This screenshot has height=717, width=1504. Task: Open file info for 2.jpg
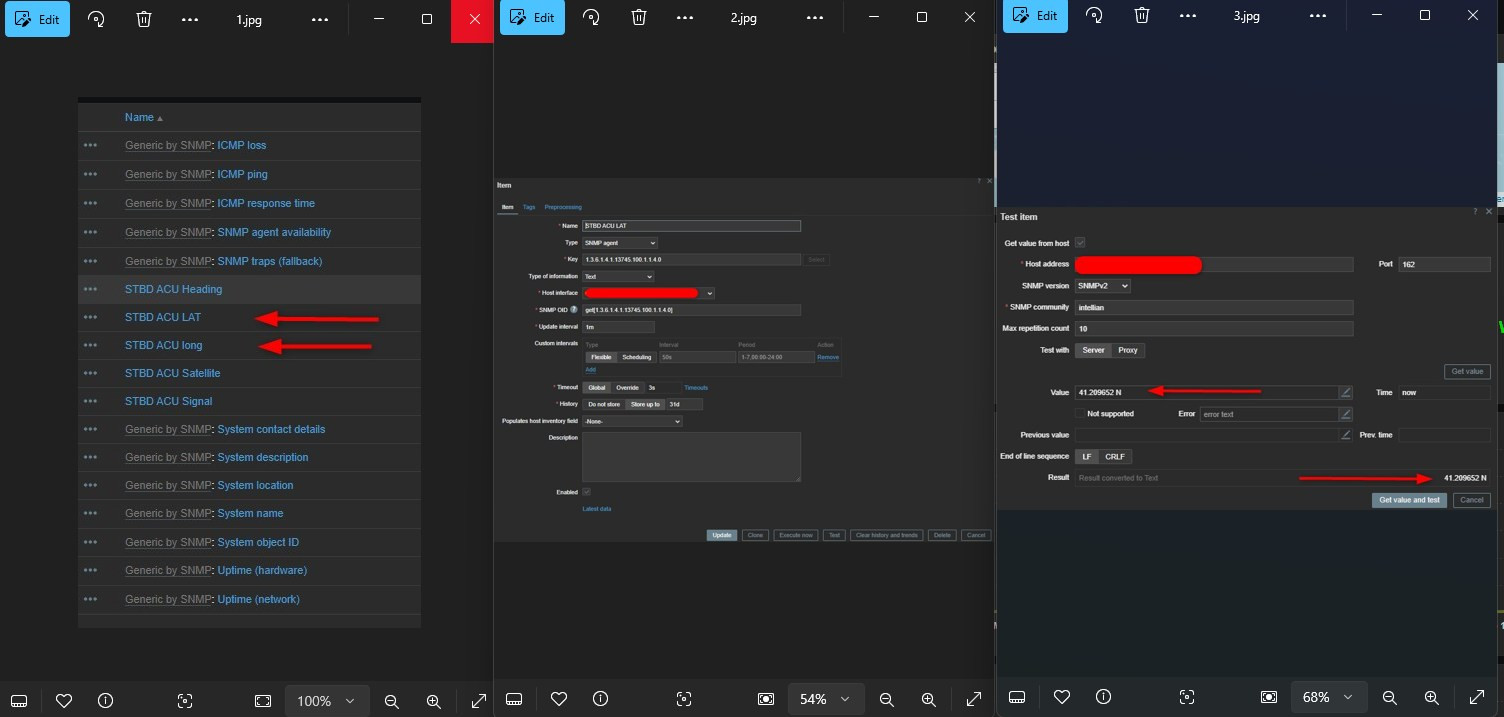tap(600, 699)
